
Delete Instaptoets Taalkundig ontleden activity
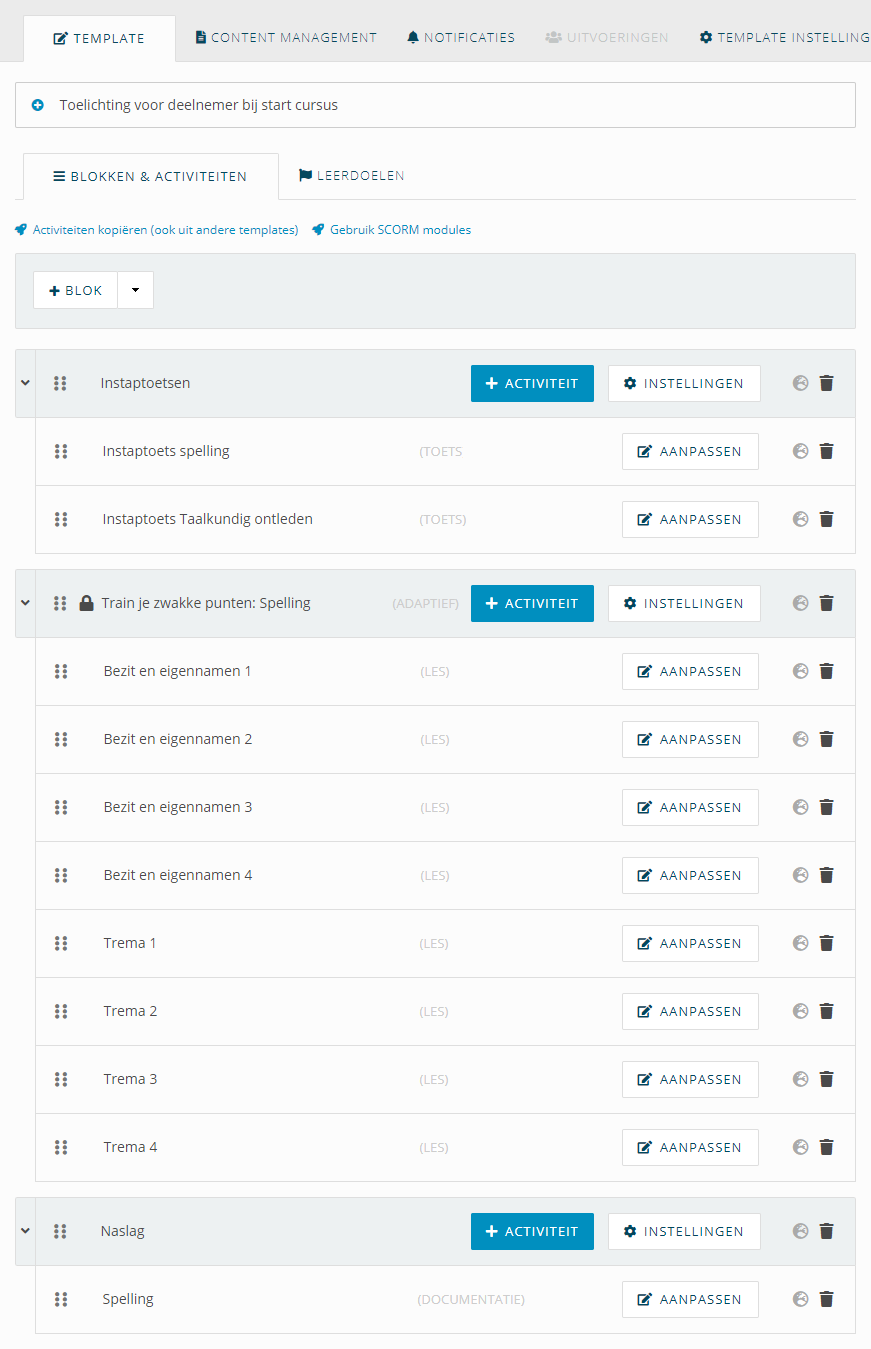pos(826,519)
